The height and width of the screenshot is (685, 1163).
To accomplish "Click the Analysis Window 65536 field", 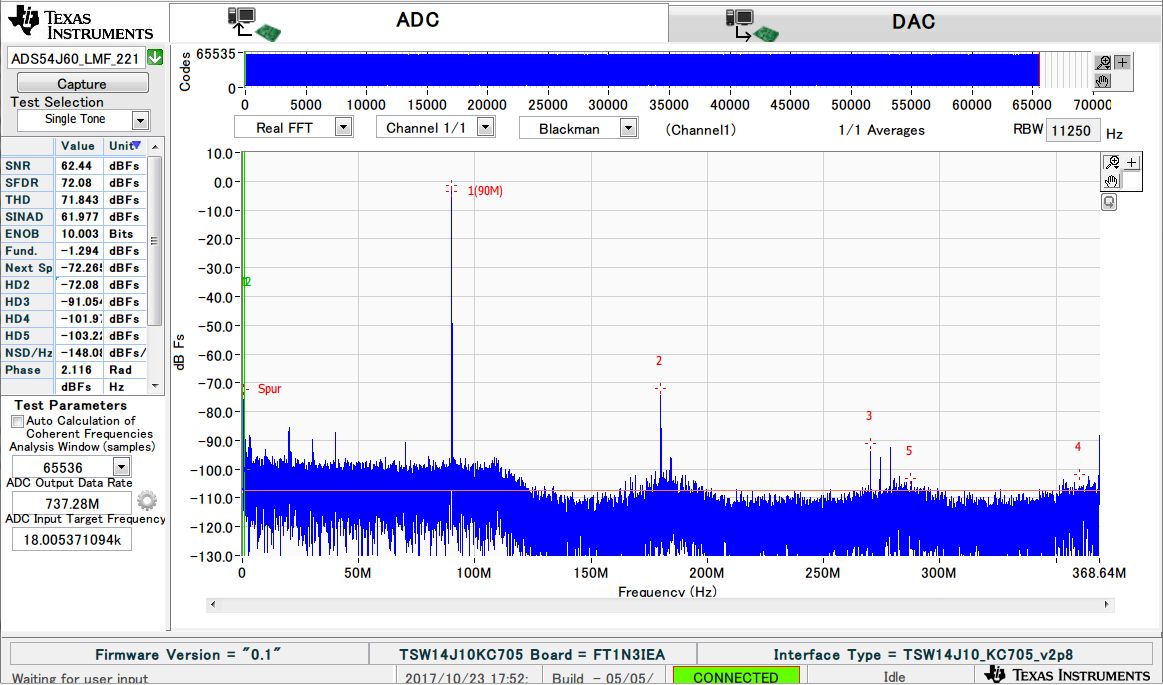I will pyautogui.click(x=62, y=467).
